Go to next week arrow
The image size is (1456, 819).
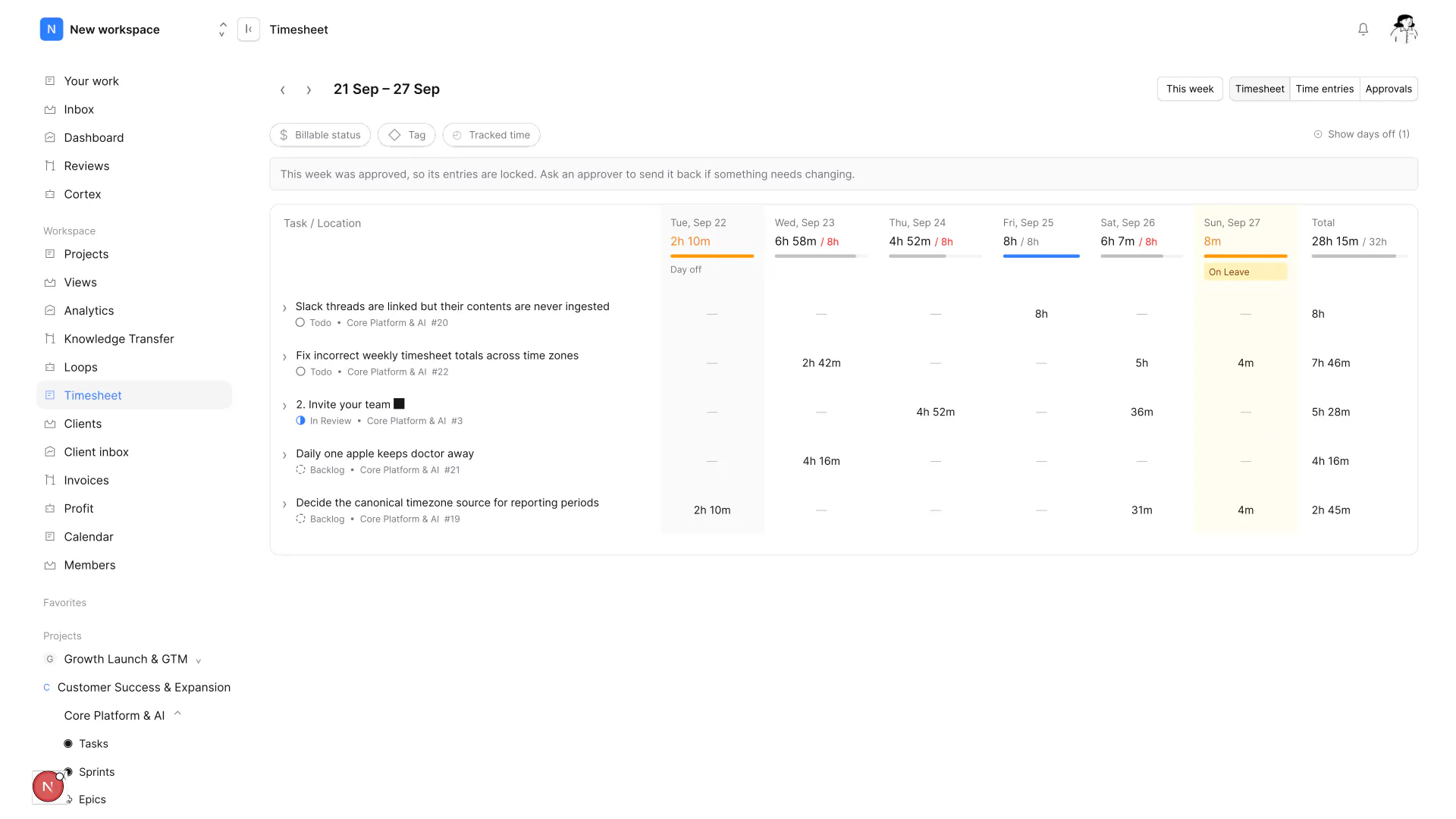click(x=309, y=89)
